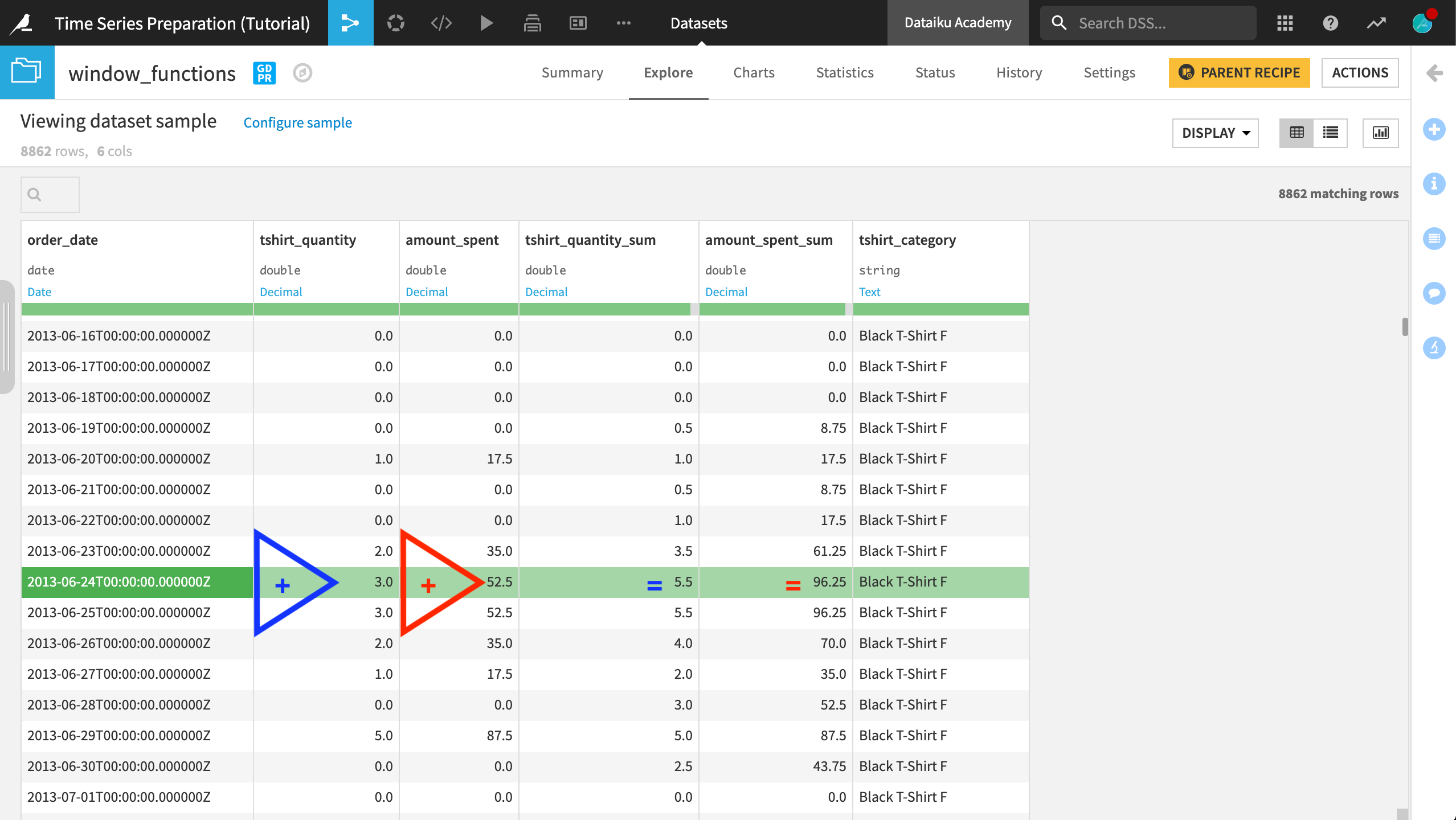
Task: Expand the Dataiku Academy menu
Action: click(957, 22)
